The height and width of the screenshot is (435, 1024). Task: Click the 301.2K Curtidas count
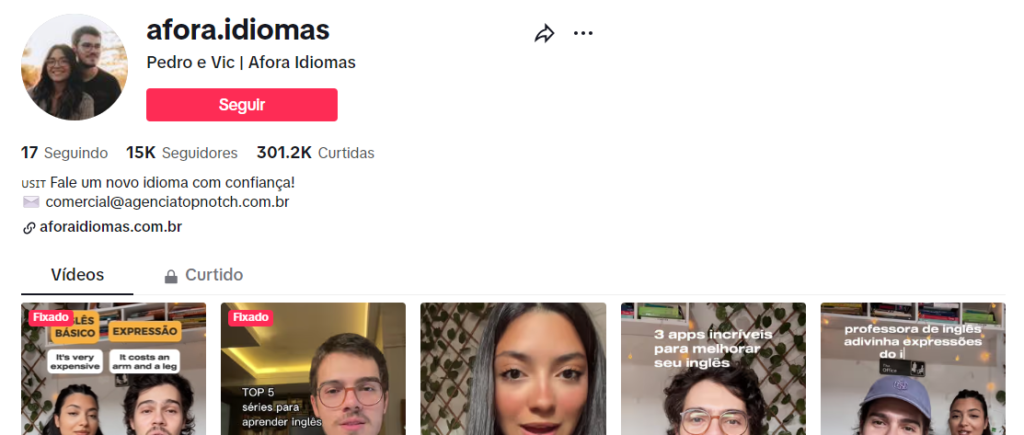click(315, 153)
